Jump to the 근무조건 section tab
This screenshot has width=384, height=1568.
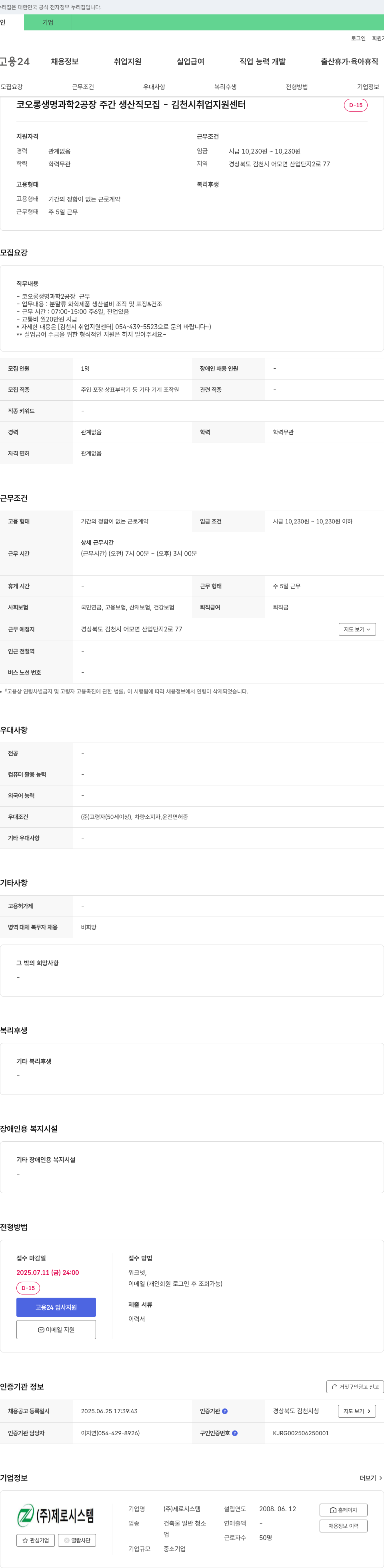pyautogui.click(x=83, y=87)
